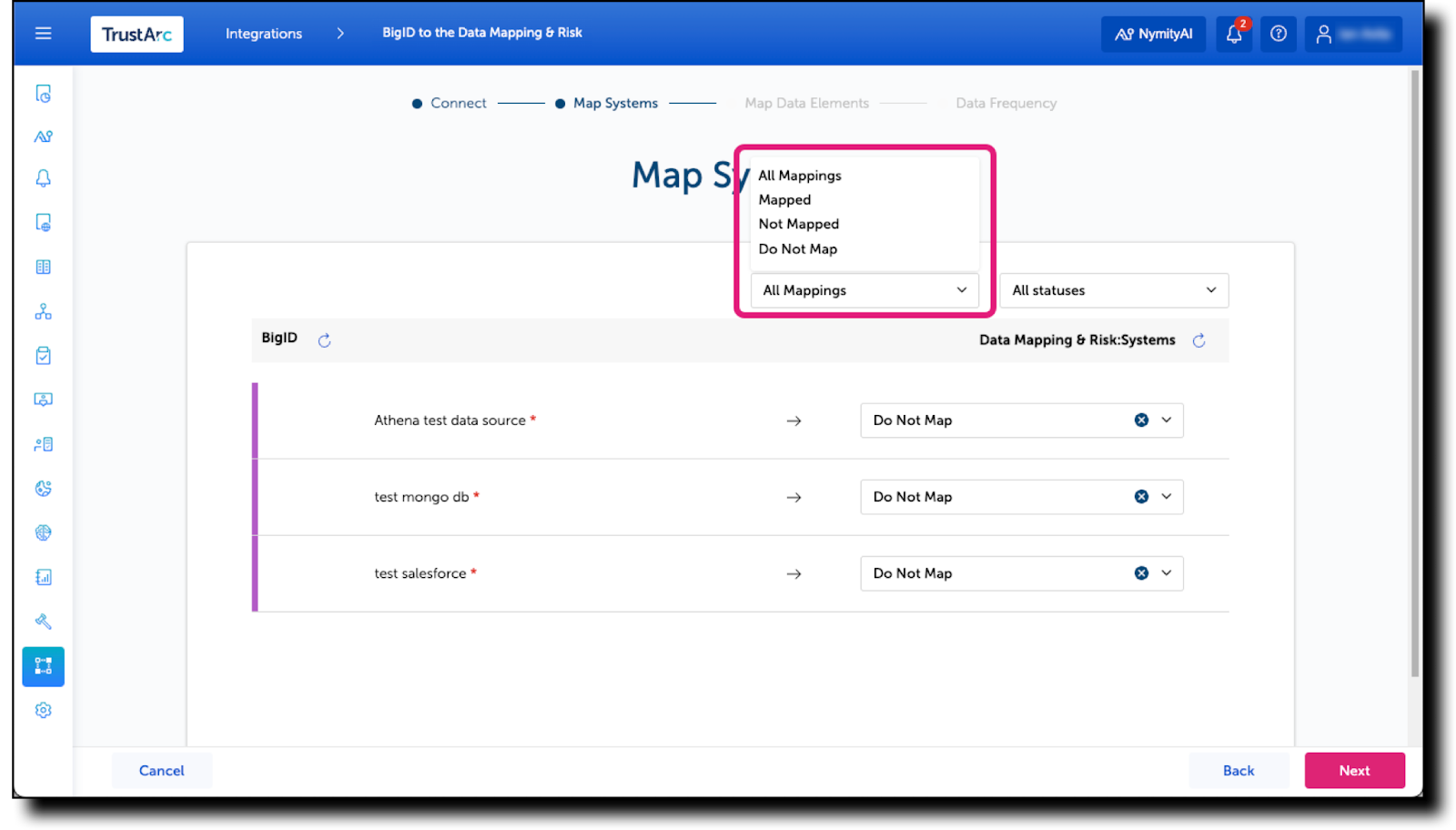1456x830 pixels.
Task: Clear the Do Not Map selection for test salesforce
Action: (x=1141, y=572)
